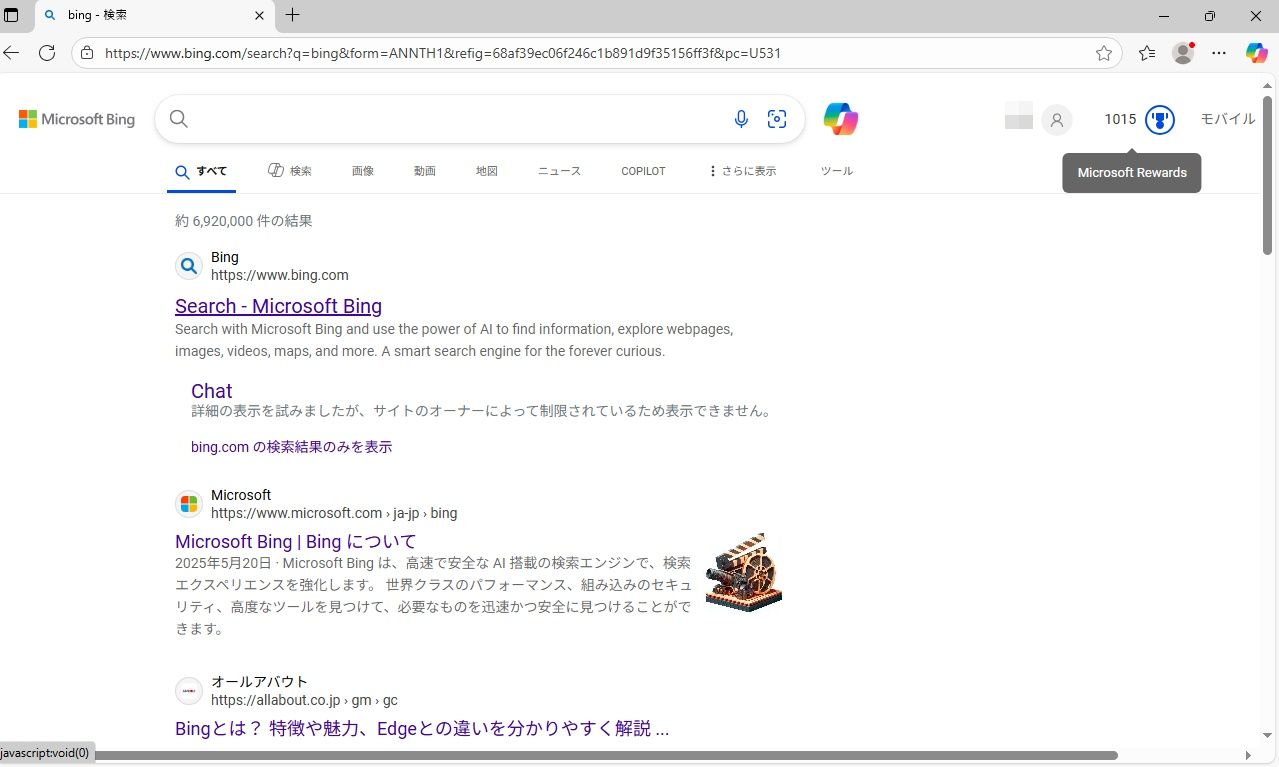Open the tab actions menu icon
Viewport: 1279px width, 767px height.
(11, 15)
